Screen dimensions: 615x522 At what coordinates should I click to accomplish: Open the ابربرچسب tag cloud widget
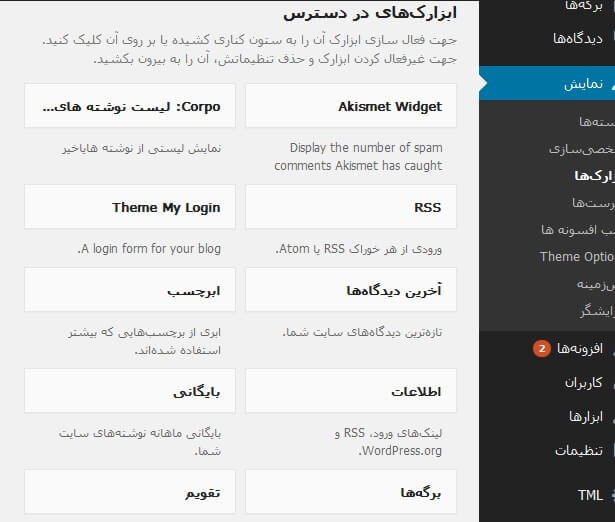tap(130, 290)
